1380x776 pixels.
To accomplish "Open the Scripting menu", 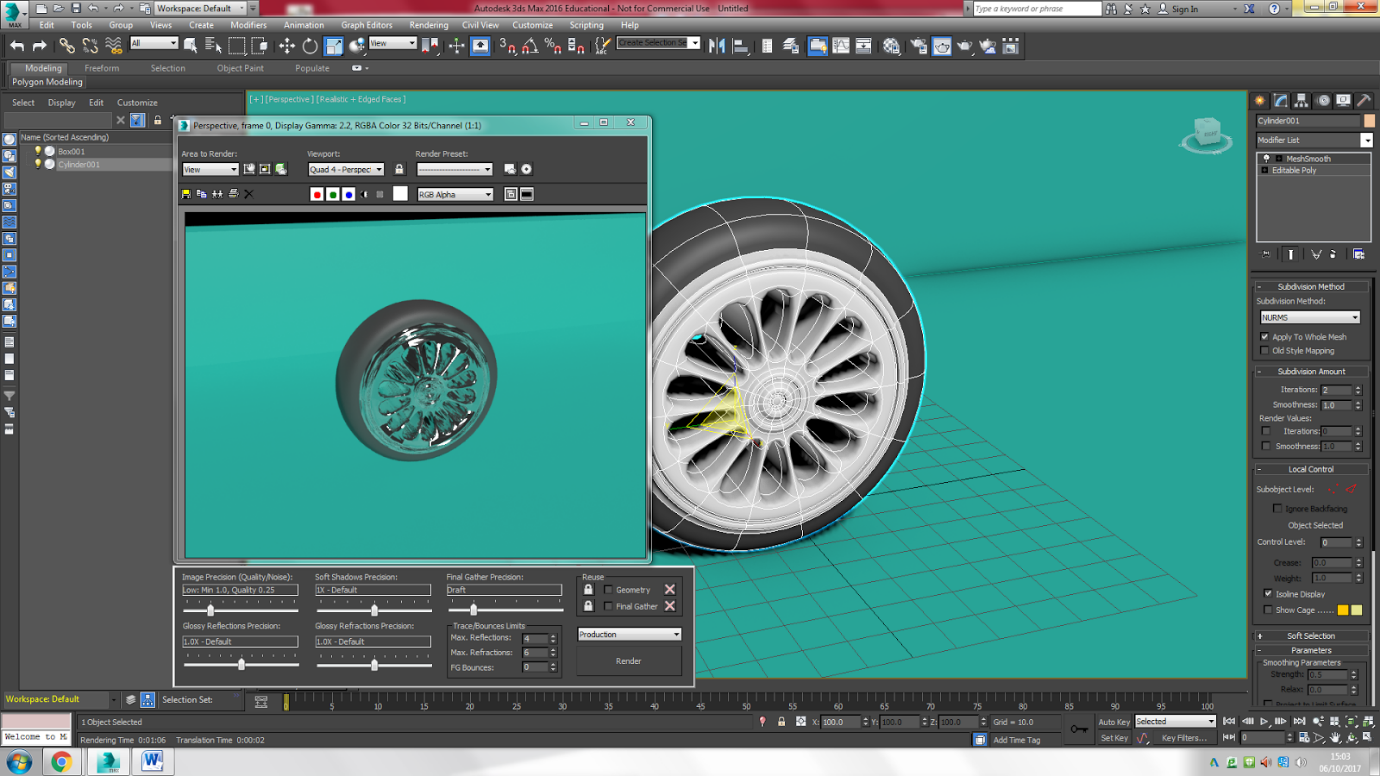I will point(586,25).
